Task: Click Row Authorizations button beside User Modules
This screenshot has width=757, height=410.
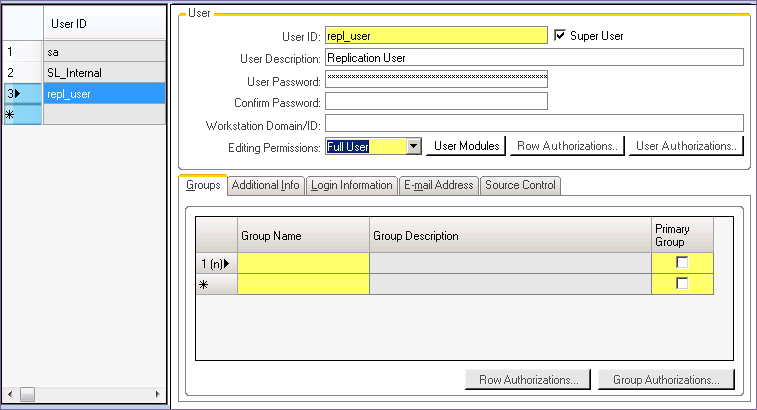Action: (x=566, y=146)
